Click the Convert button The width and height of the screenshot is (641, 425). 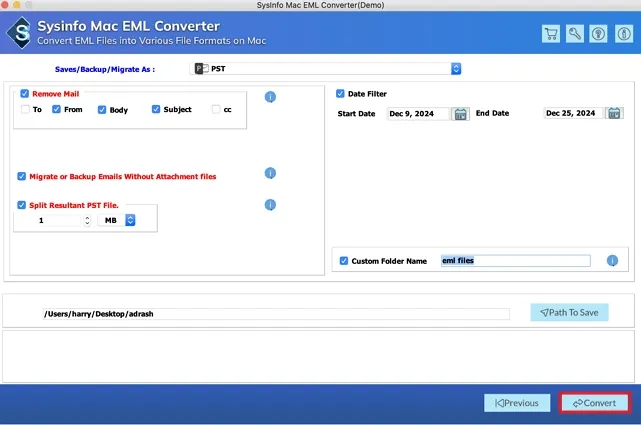tap(594, 403)
